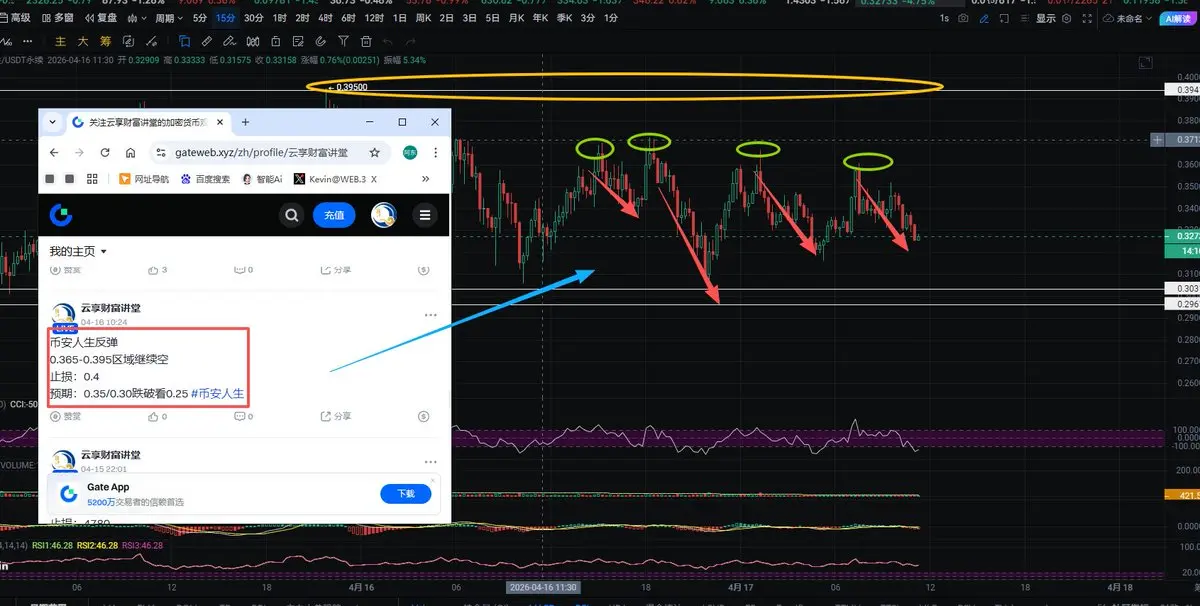Bookmark this page with star icon

(374, 153)
